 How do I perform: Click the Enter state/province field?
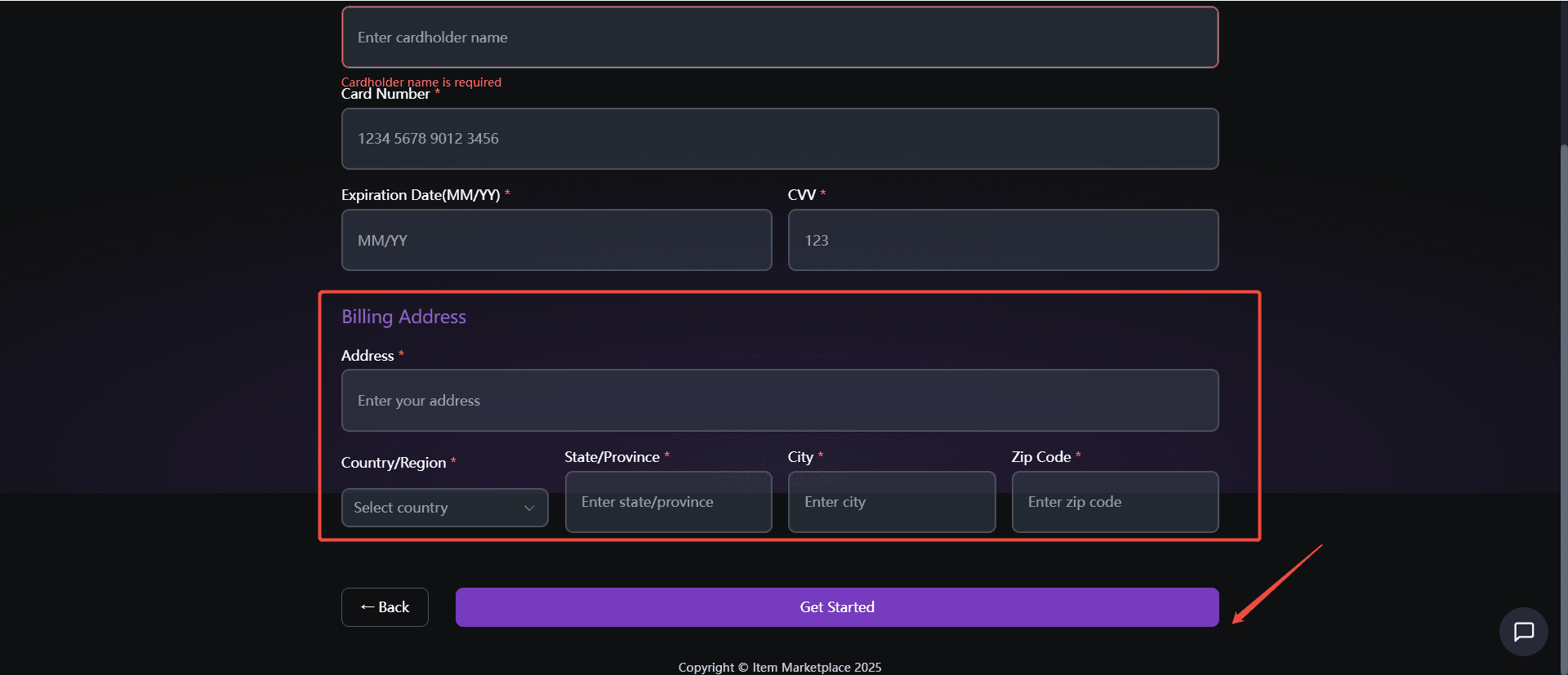pos(667,502)
